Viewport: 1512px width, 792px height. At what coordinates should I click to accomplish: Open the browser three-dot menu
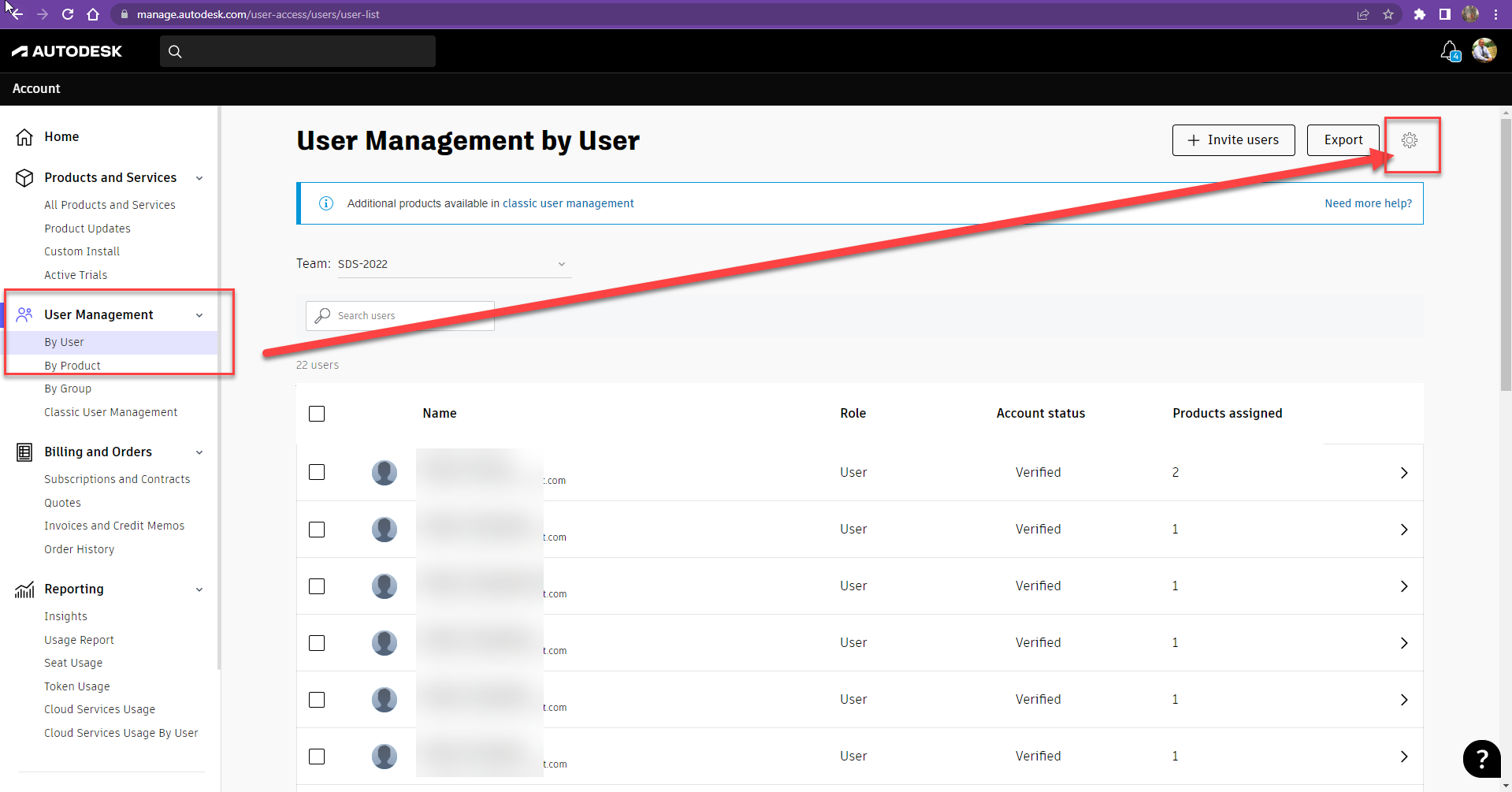1495,14
